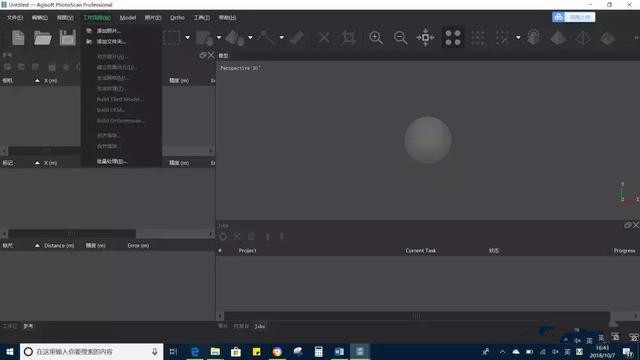The image size is (640, 360).
Task: Click the Jobs pane horizontal scrollbar
Action: [x=417, y=316]
